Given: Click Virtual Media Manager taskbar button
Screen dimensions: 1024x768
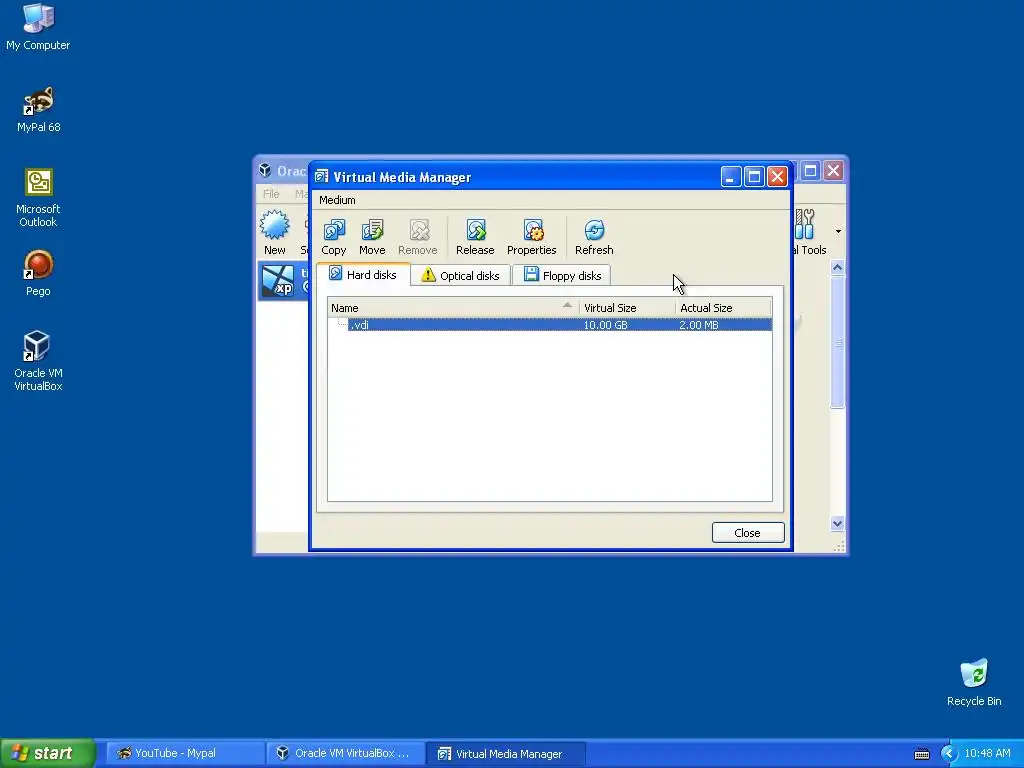Looking at the screenshot, I should [x=505, y=754].
